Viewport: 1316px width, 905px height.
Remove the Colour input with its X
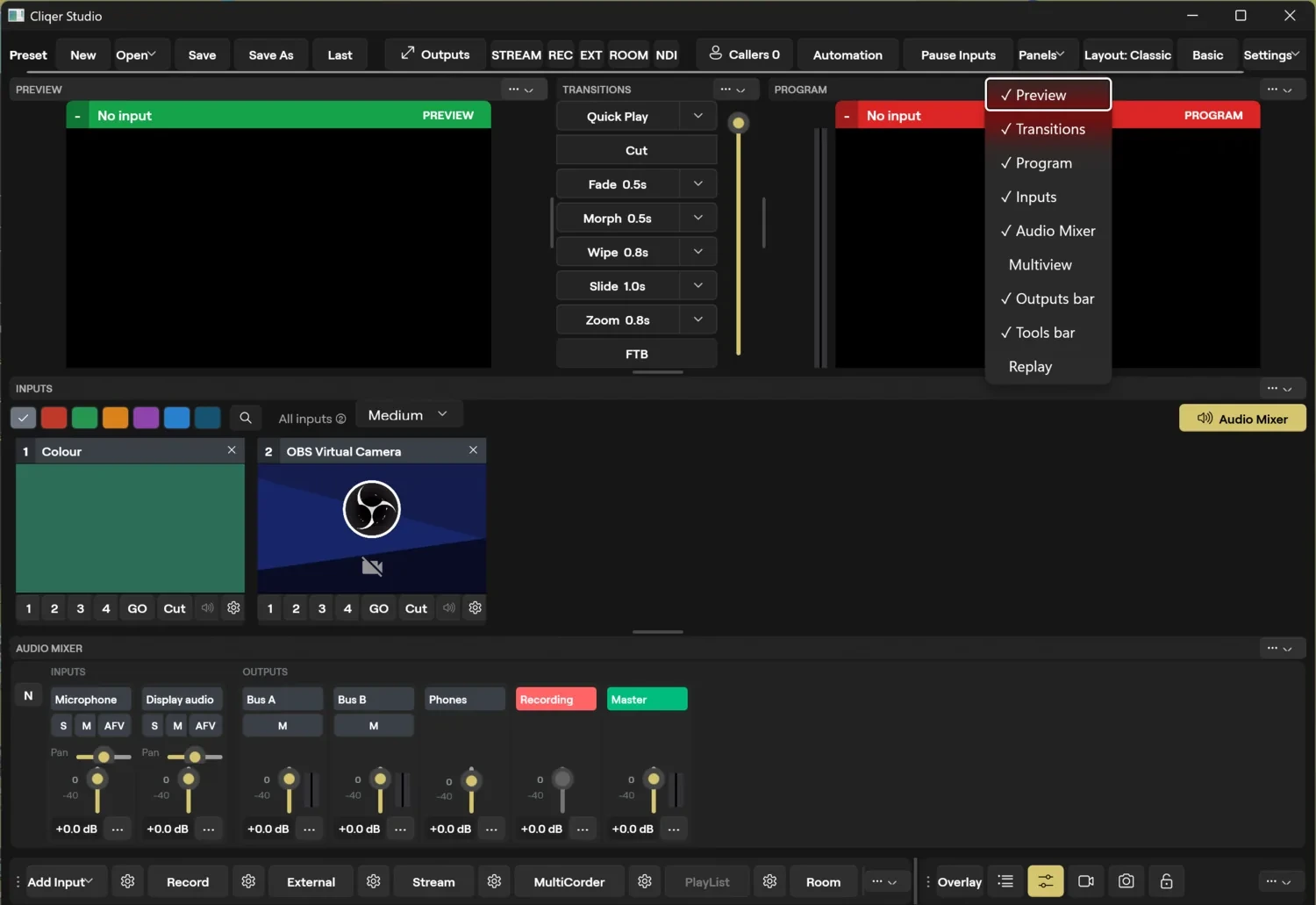click(x=232, y=450)
